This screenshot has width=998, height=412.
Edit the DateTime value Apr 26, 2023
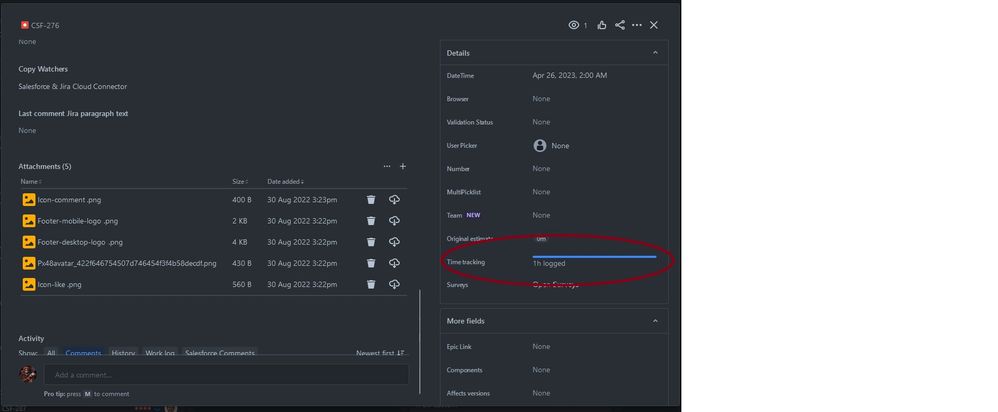(570, 75)
